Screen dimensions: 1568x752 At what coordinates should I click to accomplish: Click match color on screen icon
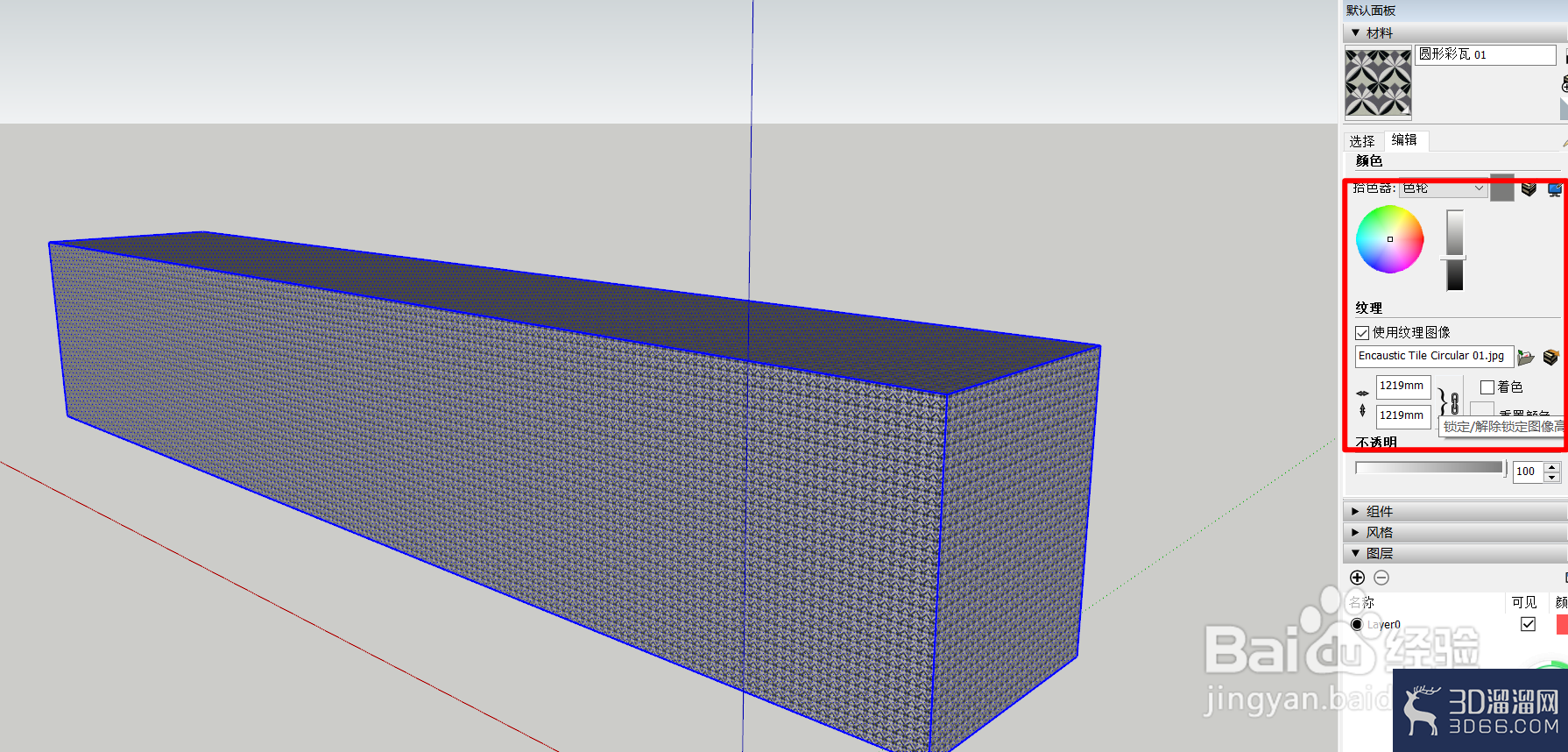tap(1555, 188)
